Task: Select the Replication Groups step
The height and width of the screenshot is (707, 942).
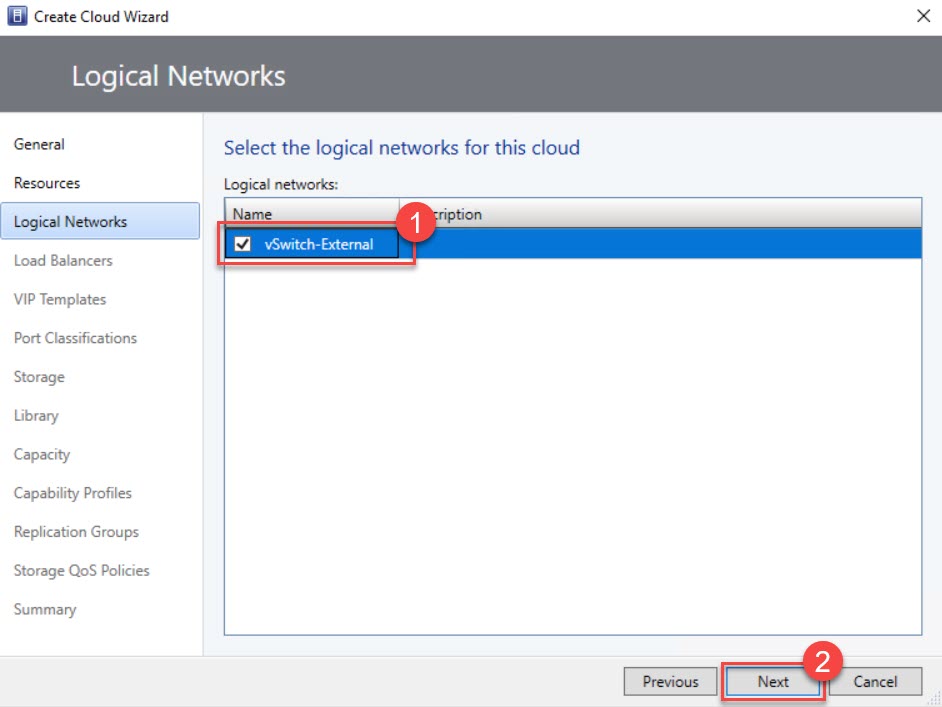Action: [x=76, y=532]
